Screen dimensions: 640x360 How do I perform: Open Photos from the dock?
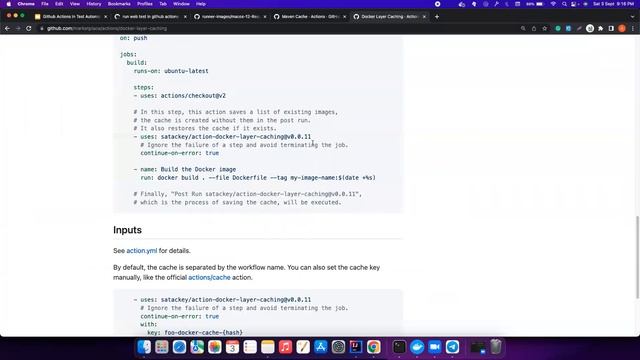coord(215,347)
